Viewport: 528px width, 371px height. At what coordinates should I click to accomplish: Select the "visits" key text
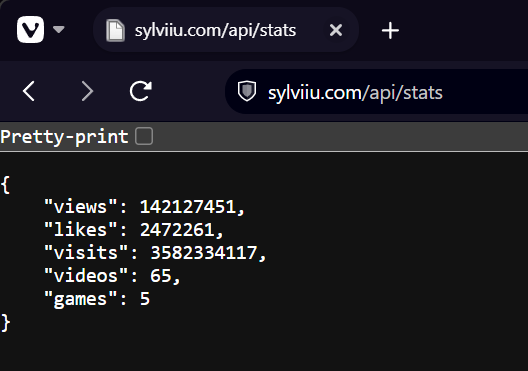point(86,252)
